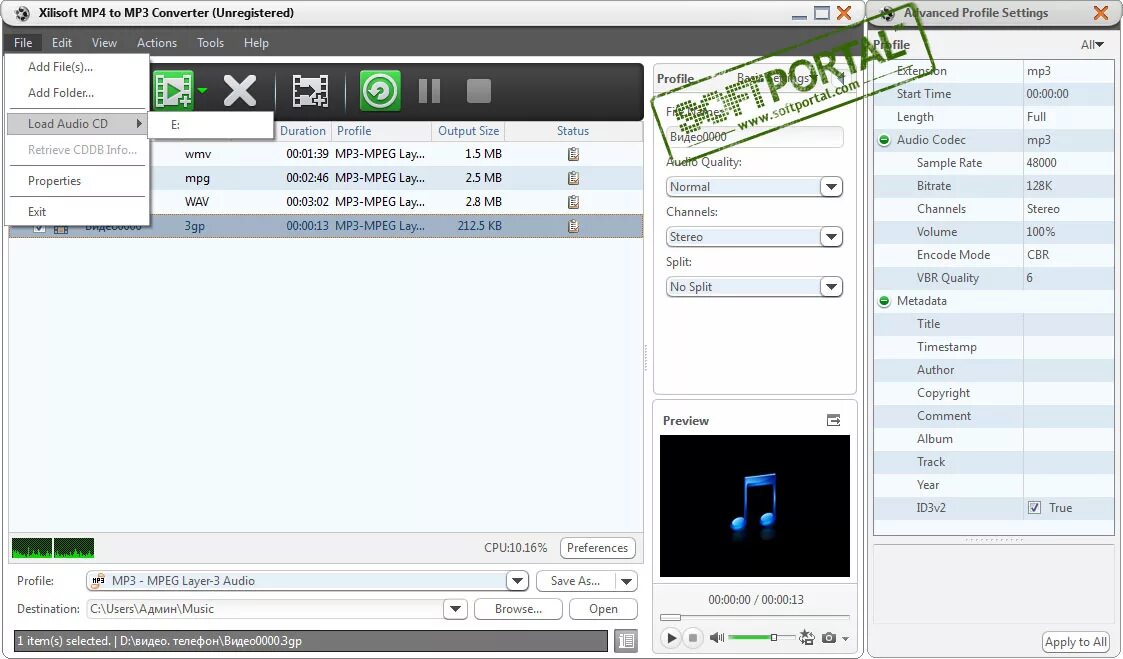Click the music note preview thumbnail
Screen dimensions: 1123x659
(754, 506)
